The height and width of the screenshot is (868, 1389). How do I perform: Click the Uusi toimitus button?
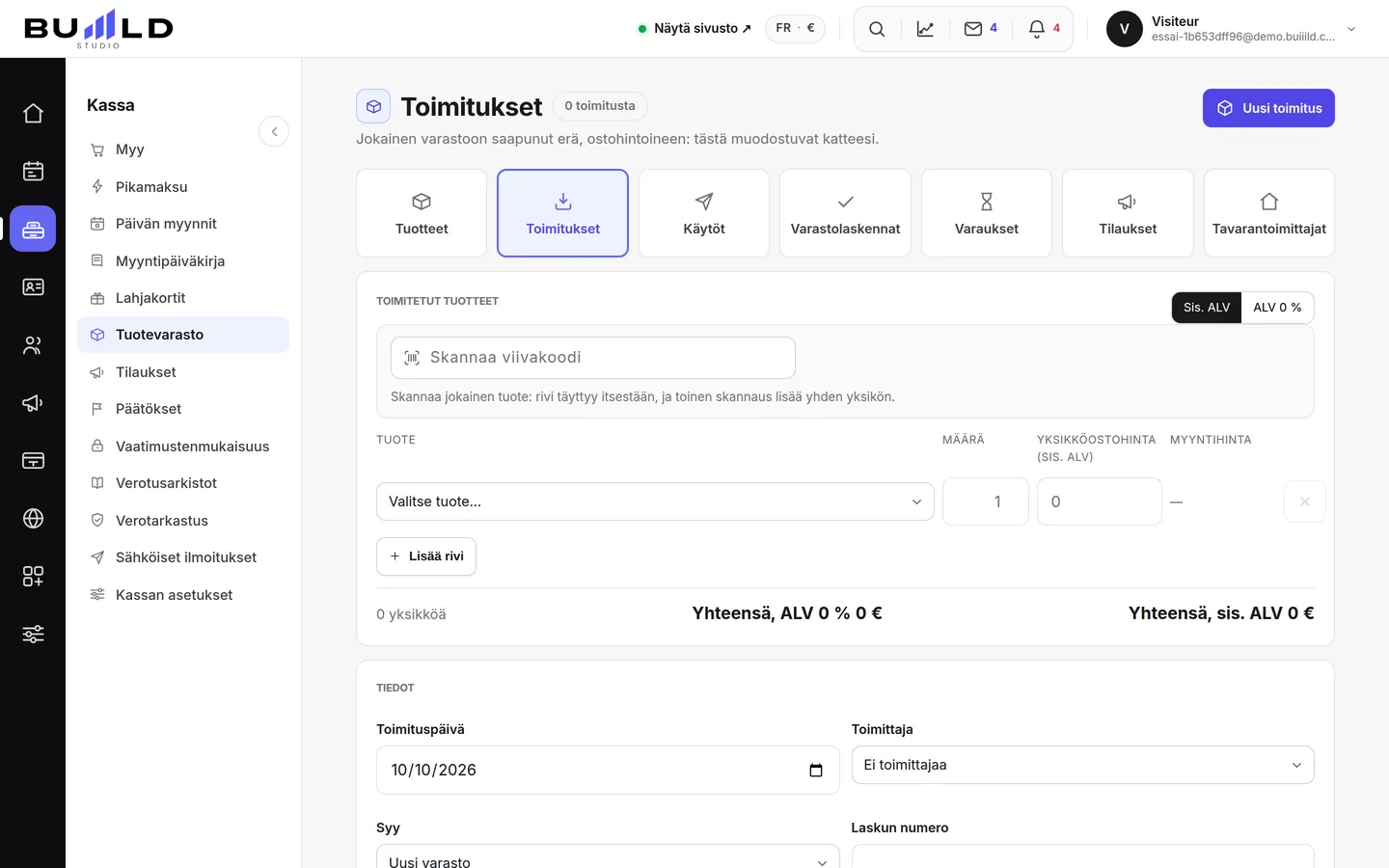click(x=1268, y=108)
